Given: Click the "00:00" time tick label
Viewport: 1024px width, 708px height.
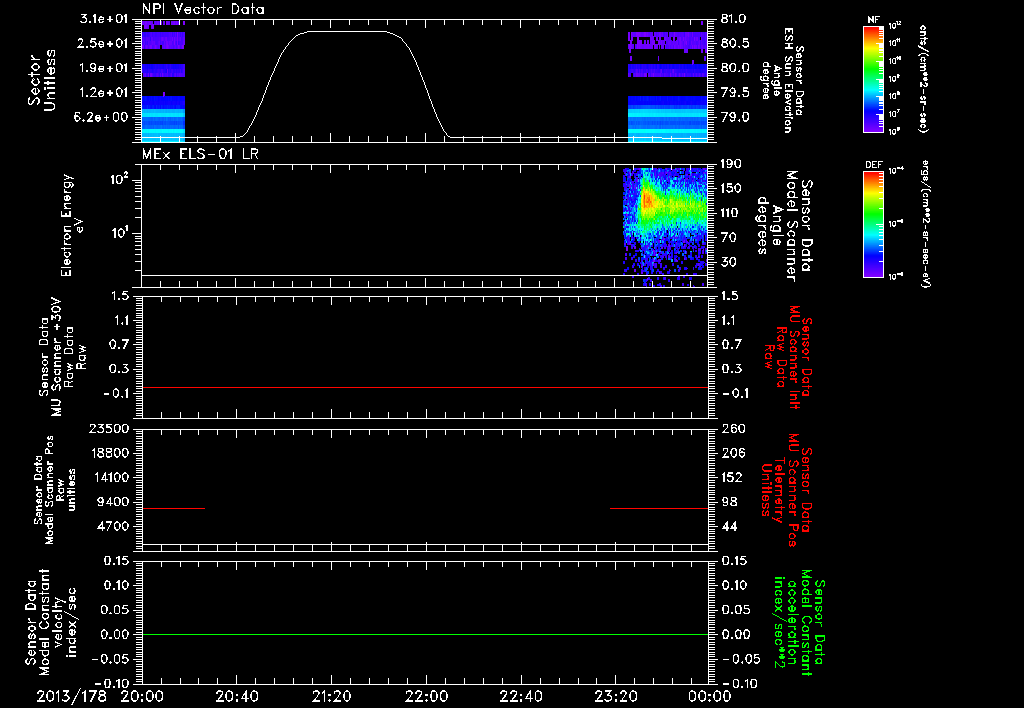Looking at the screenshot, I should click(x=710, y=696).
